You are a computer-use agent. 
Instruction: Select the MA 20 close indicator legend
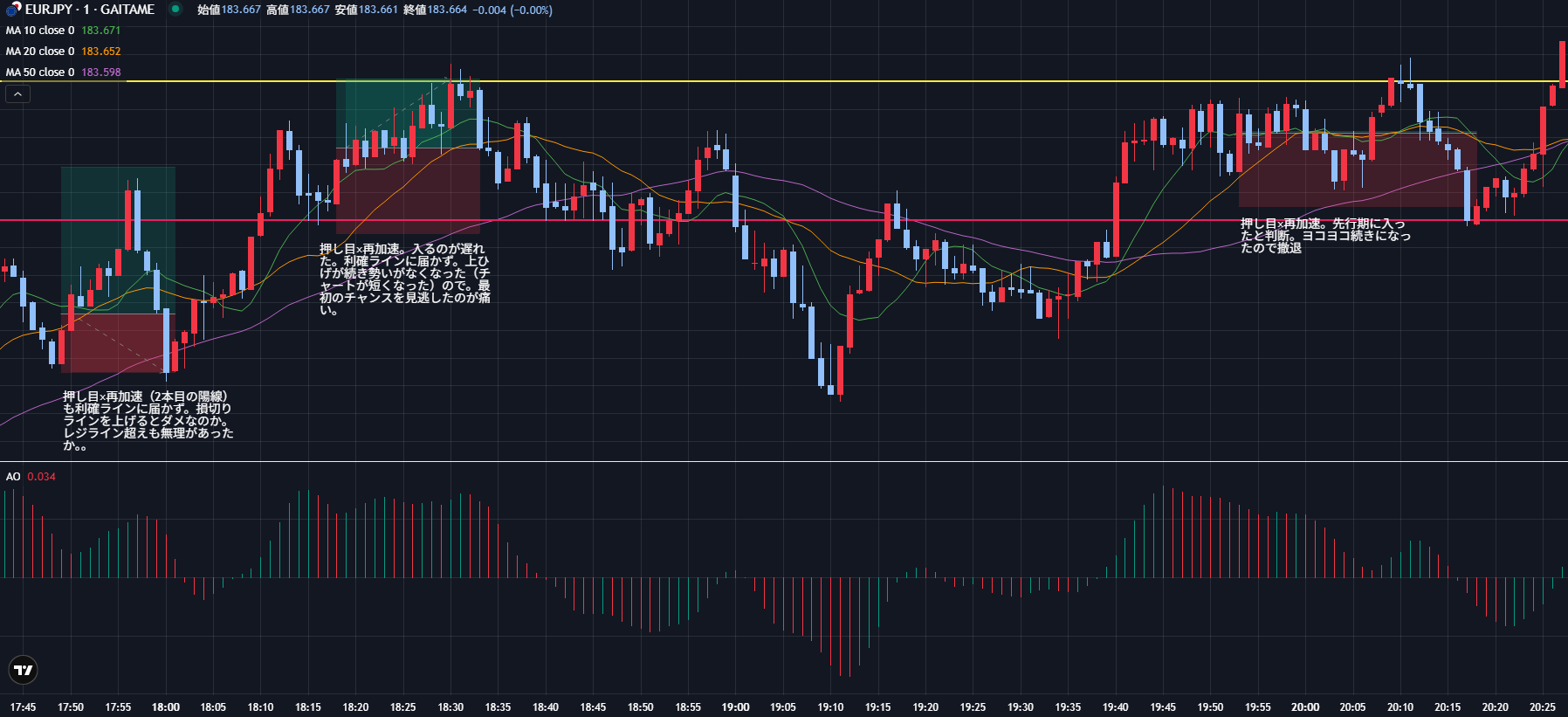pos(40,52)
